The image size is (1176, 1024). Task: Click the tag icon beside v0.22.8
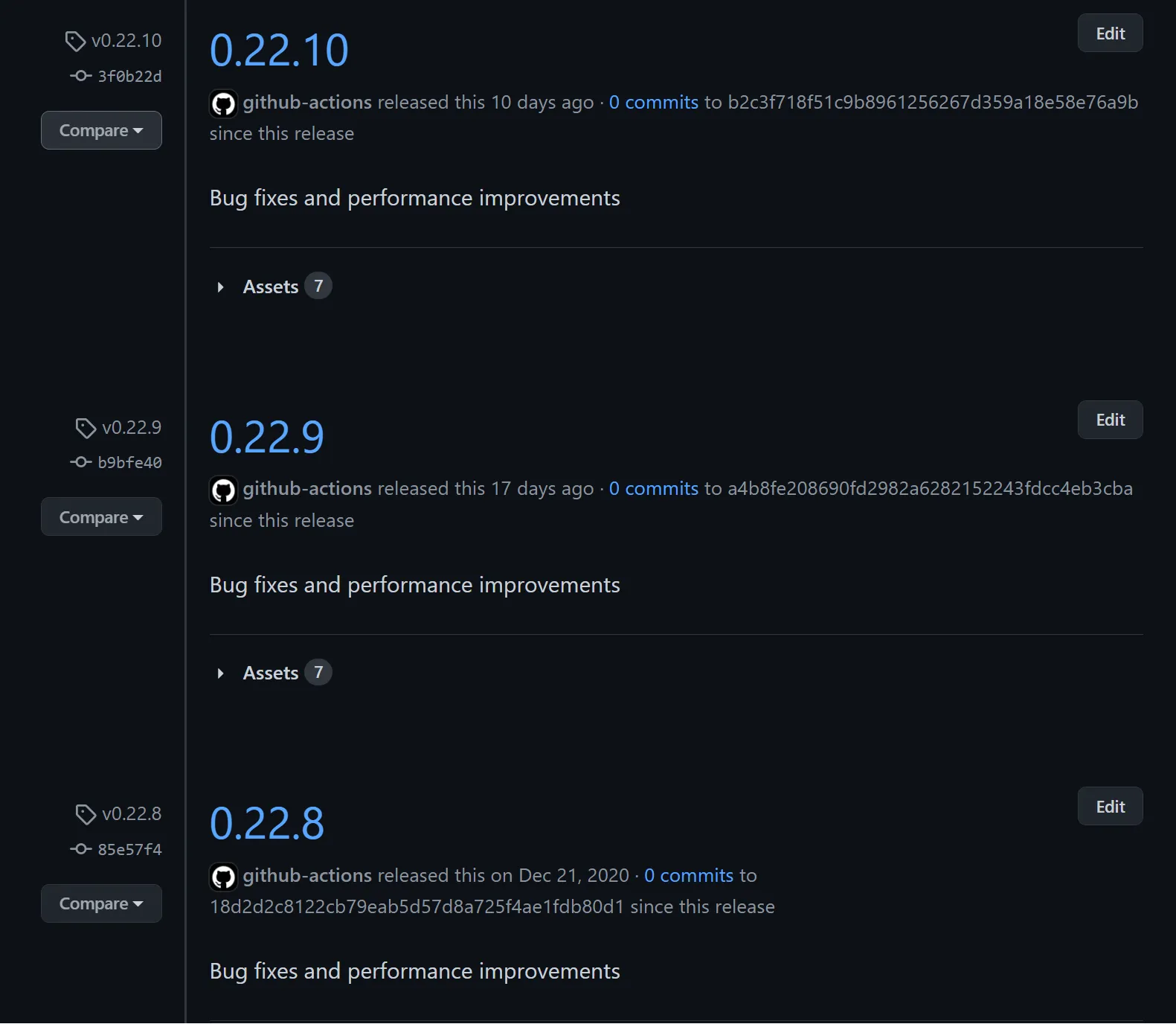tap(86, 814)
